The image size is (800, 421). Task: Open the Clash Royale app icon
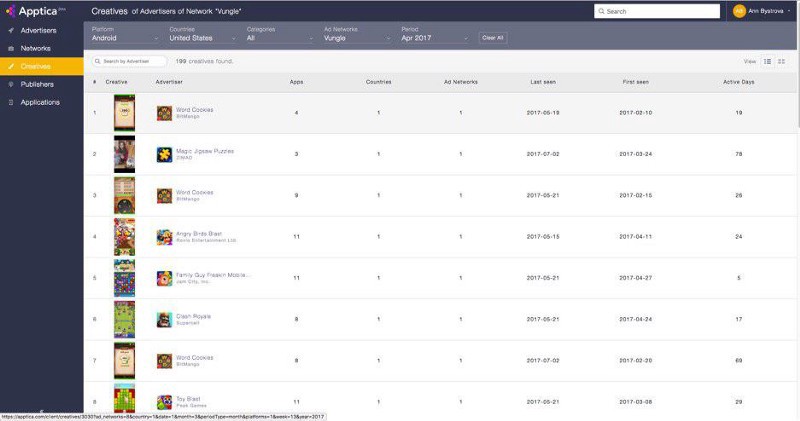(164, 319)
